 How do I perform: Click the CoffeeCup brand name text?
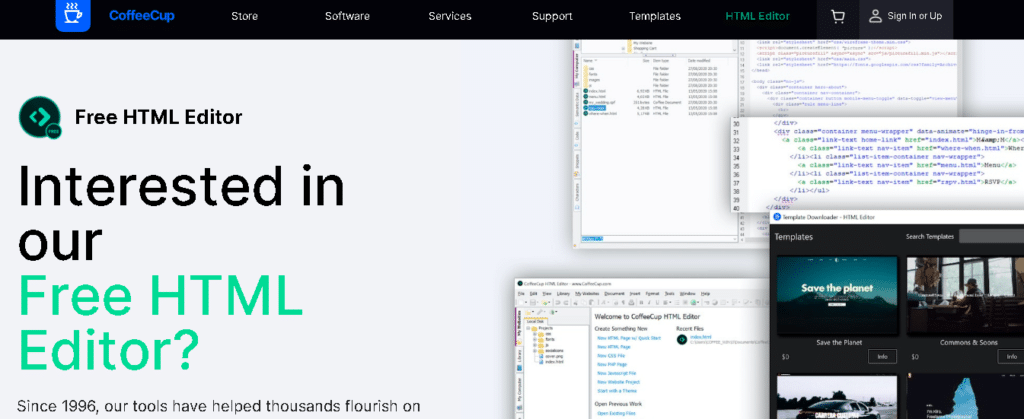[142, 16]
